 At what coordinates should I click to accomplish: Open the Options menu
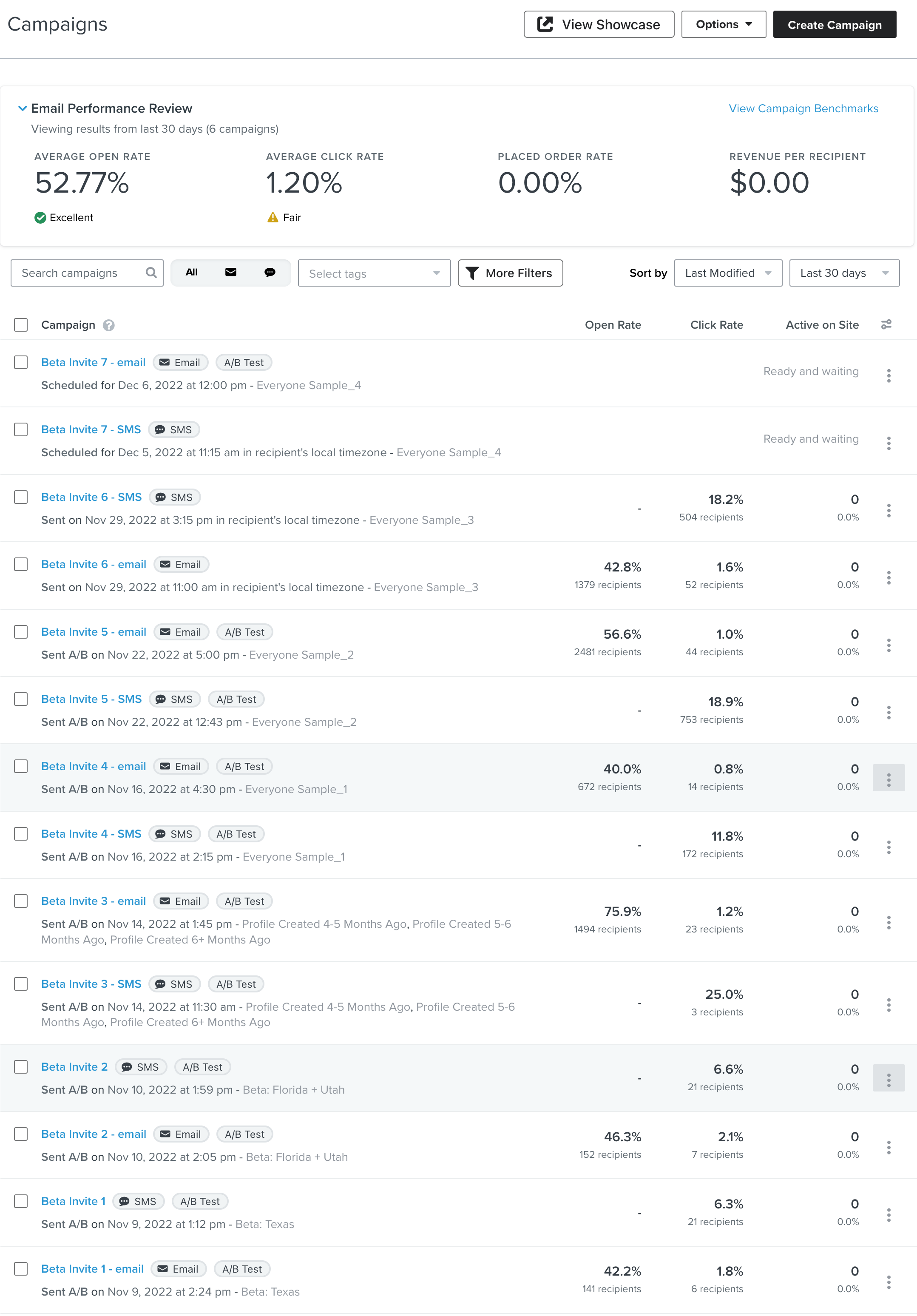(723, 25)
